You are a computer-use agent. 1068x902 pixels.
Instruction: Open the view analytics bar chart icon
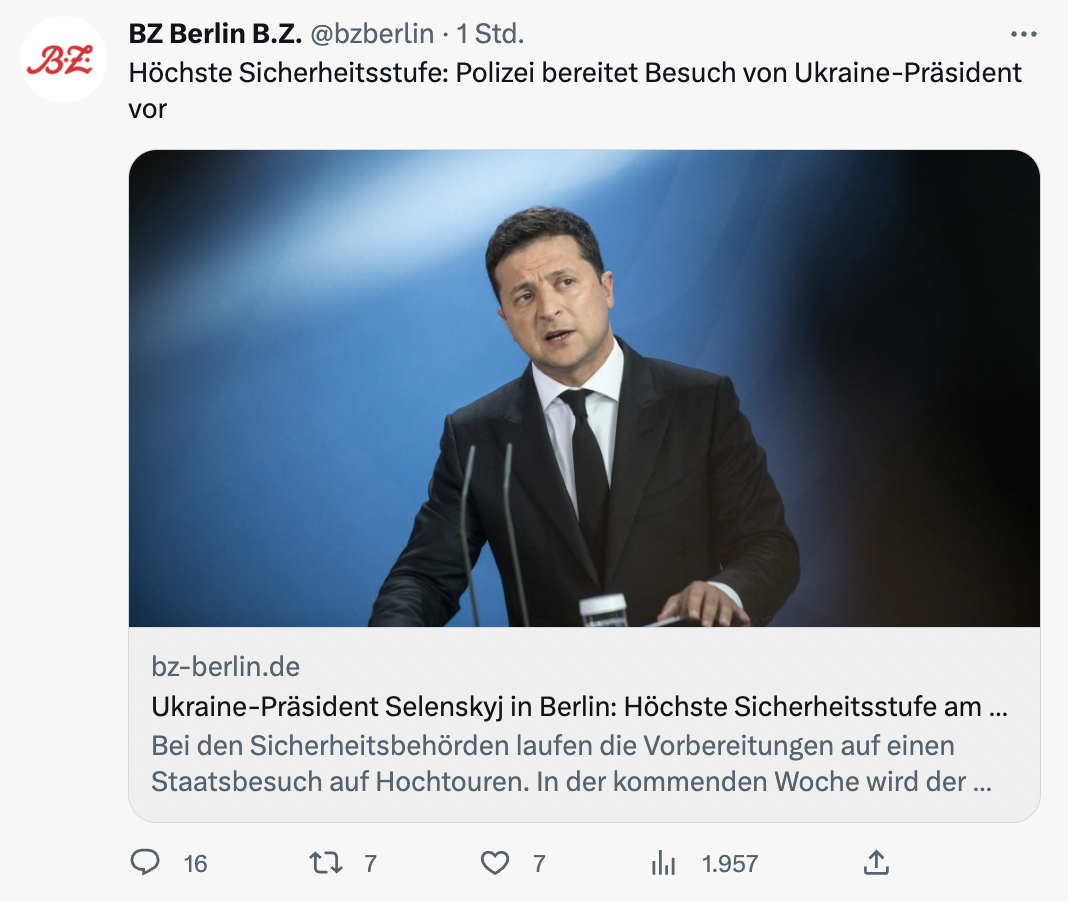click(664, 862)
